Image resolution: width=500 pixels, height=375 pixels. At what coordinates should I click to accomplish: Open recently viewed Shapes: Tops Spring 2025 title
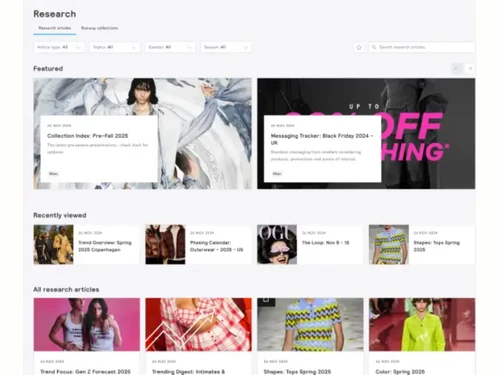coord(436,246)
